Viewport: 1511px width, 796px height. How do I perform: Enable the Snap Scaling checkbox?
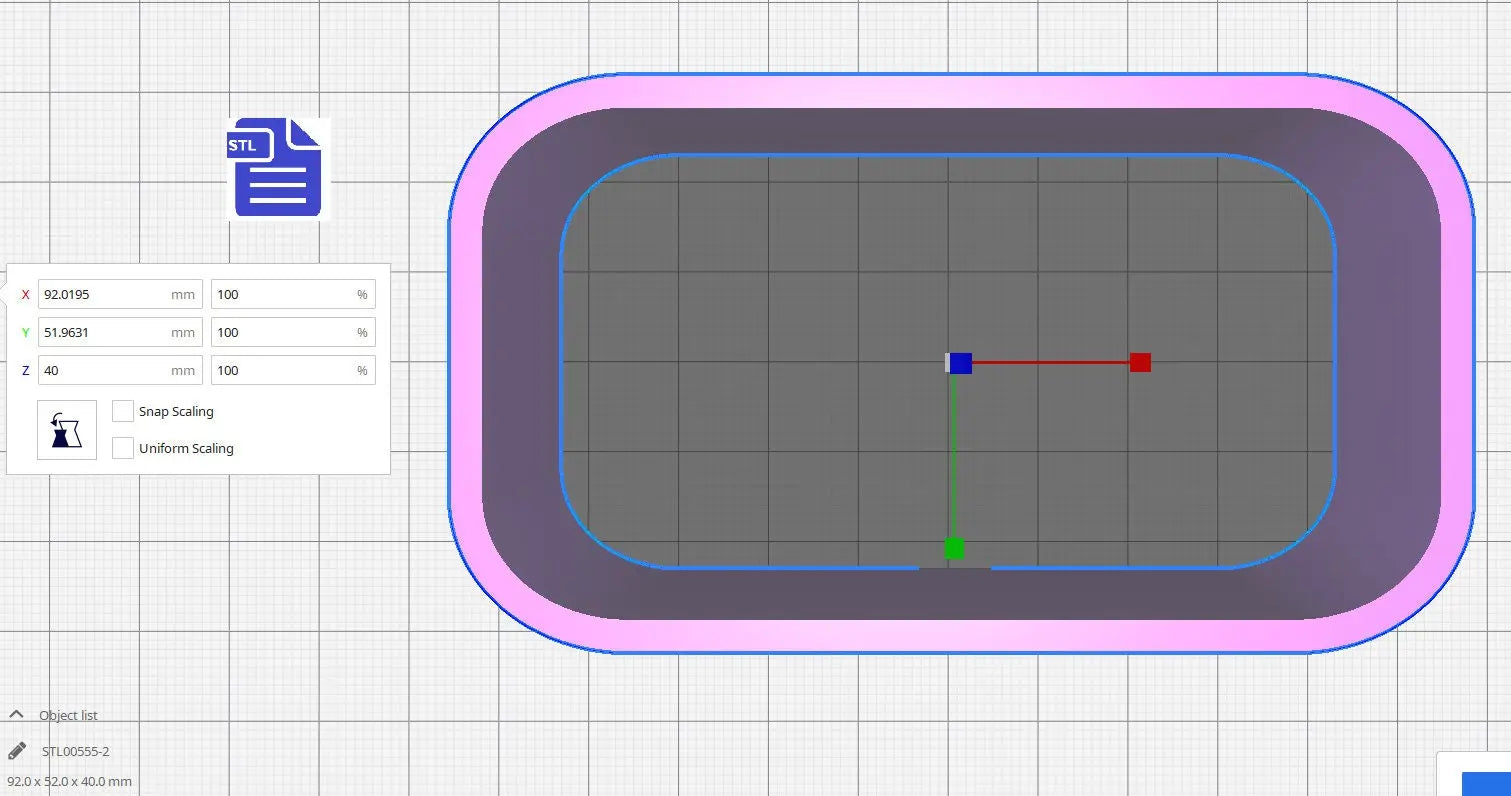pos(123,411)
